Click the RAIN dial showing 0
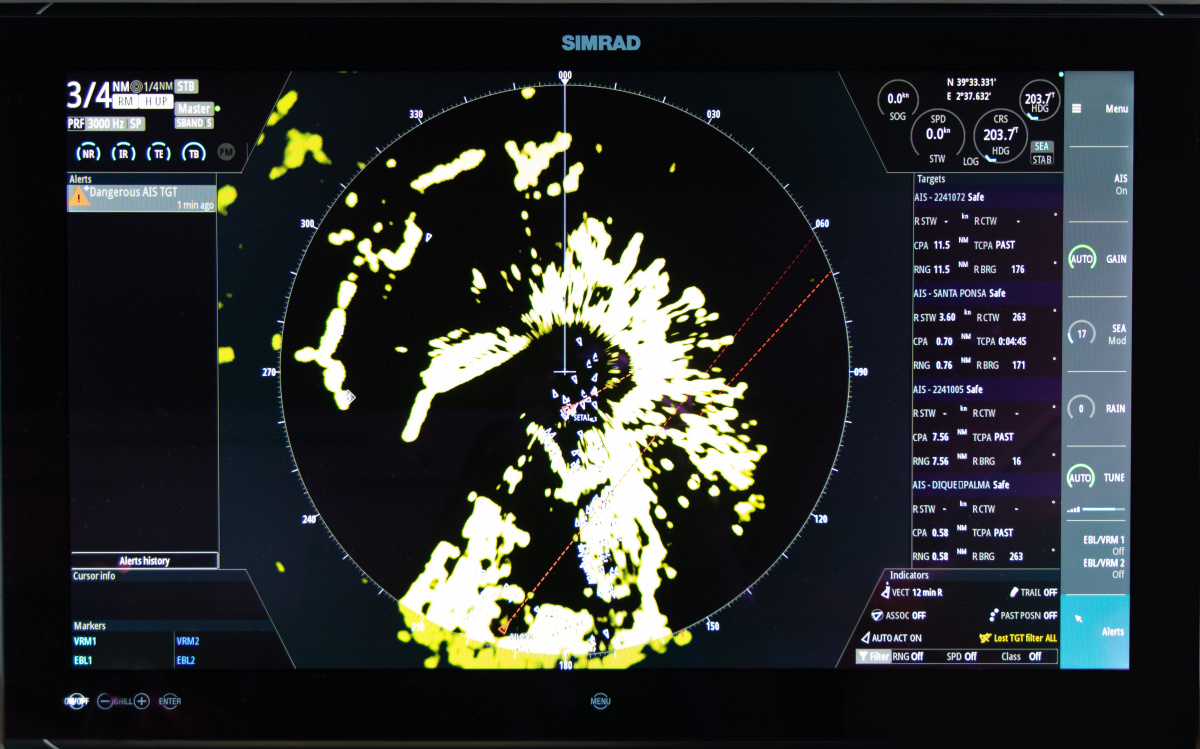Viewport: 1200px width, 749px height. point(1081,408)
